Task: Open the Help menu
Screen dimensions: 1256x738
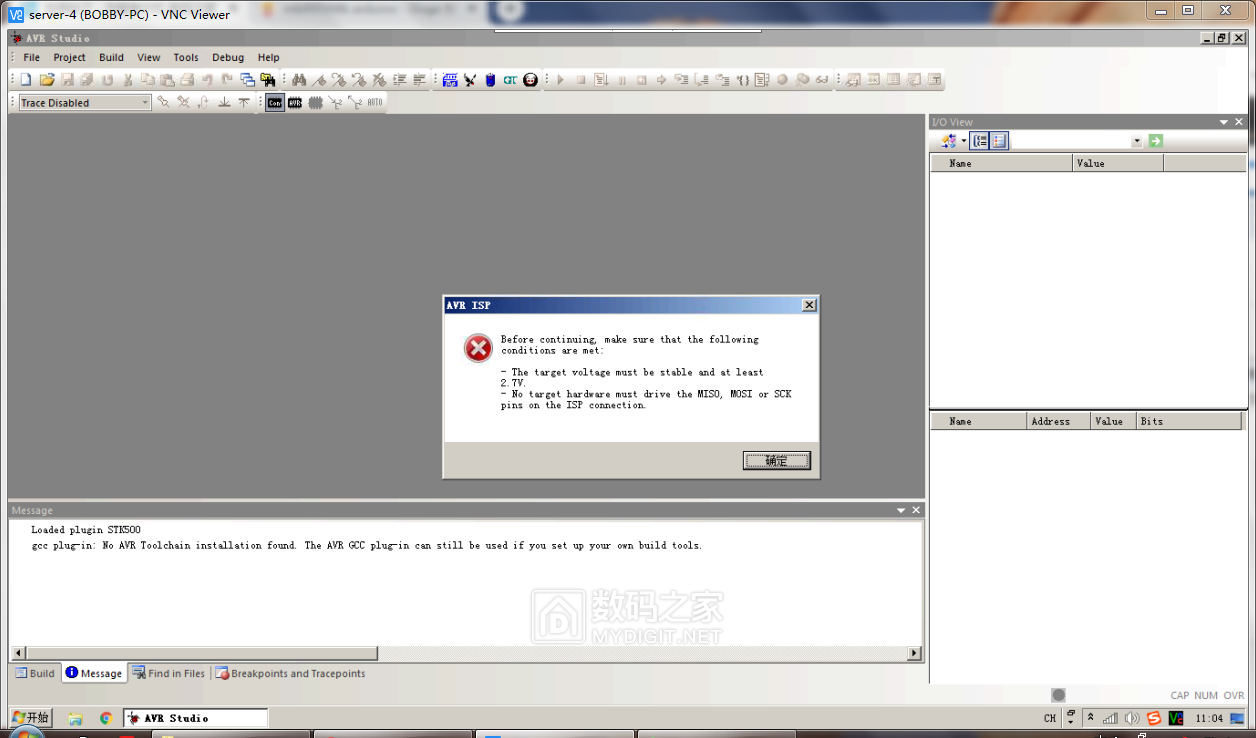Action: pos(269,57)
